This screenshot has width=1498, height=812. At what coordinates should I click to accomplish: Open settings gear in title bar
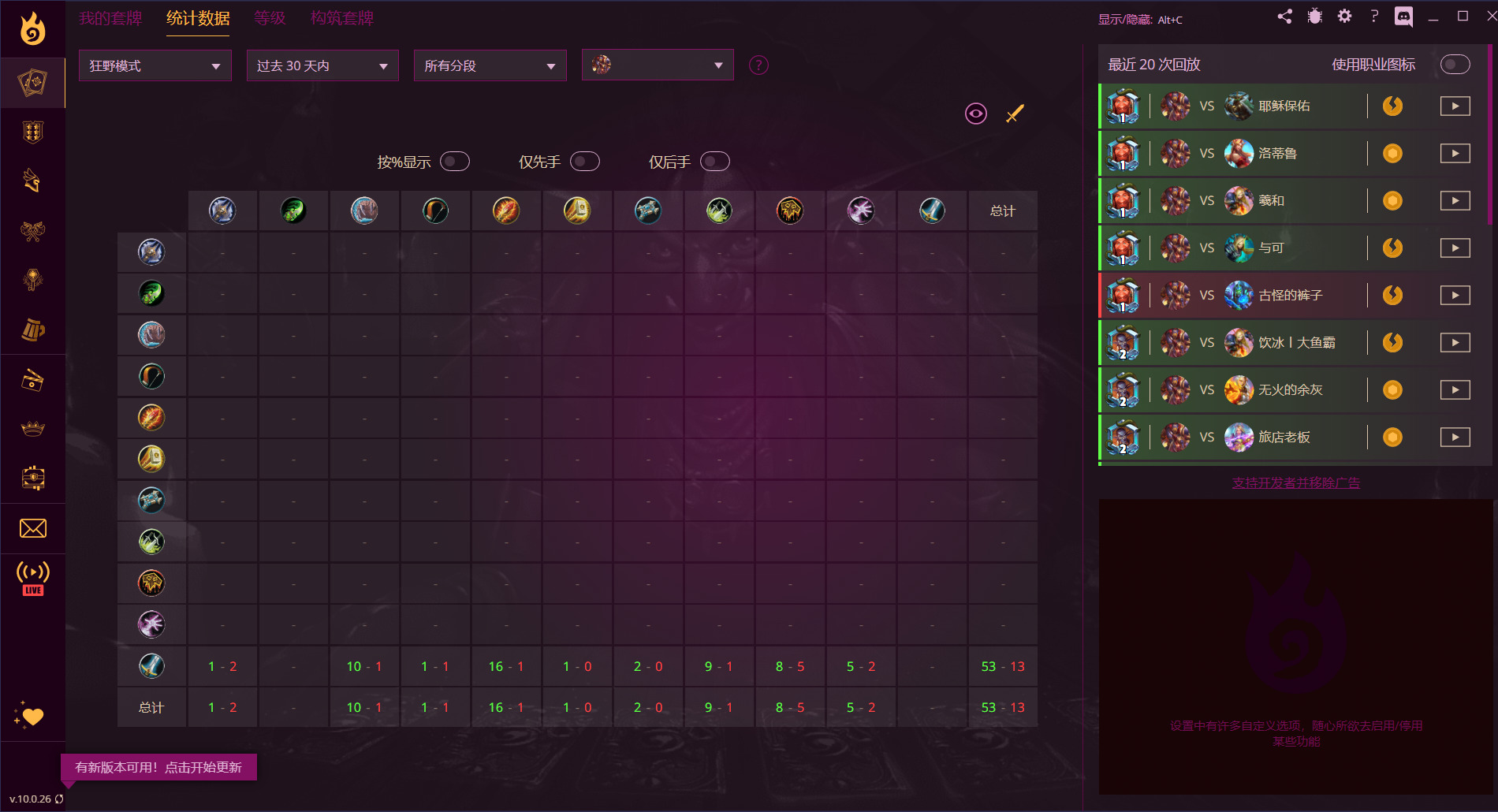pyautogui.click(x=1344, y=17)
